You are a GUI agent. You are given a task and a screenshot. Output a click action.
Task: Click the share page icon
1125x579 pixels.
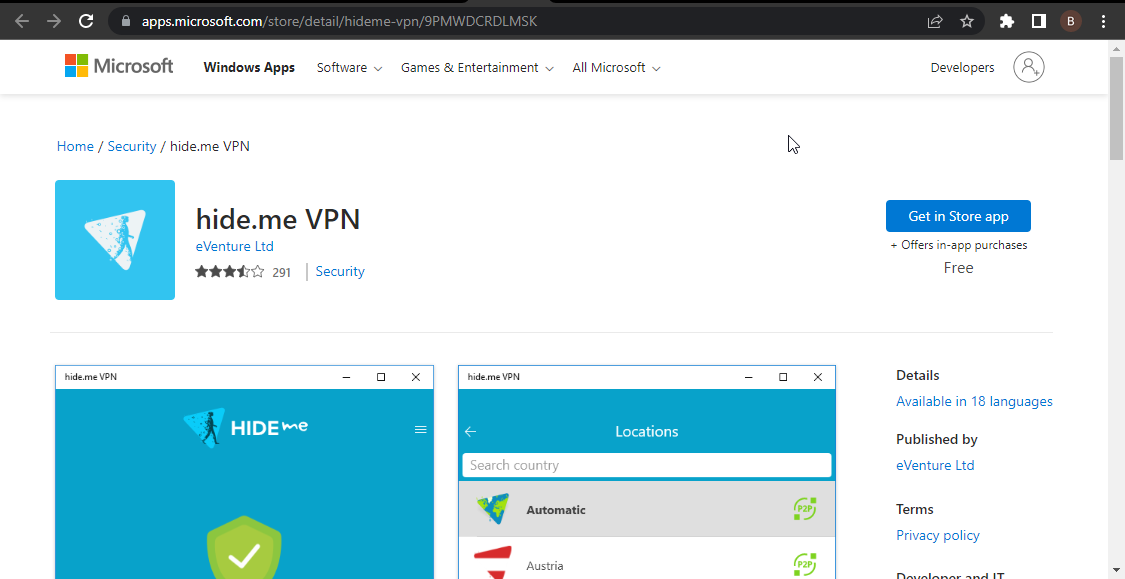(935, 21)
